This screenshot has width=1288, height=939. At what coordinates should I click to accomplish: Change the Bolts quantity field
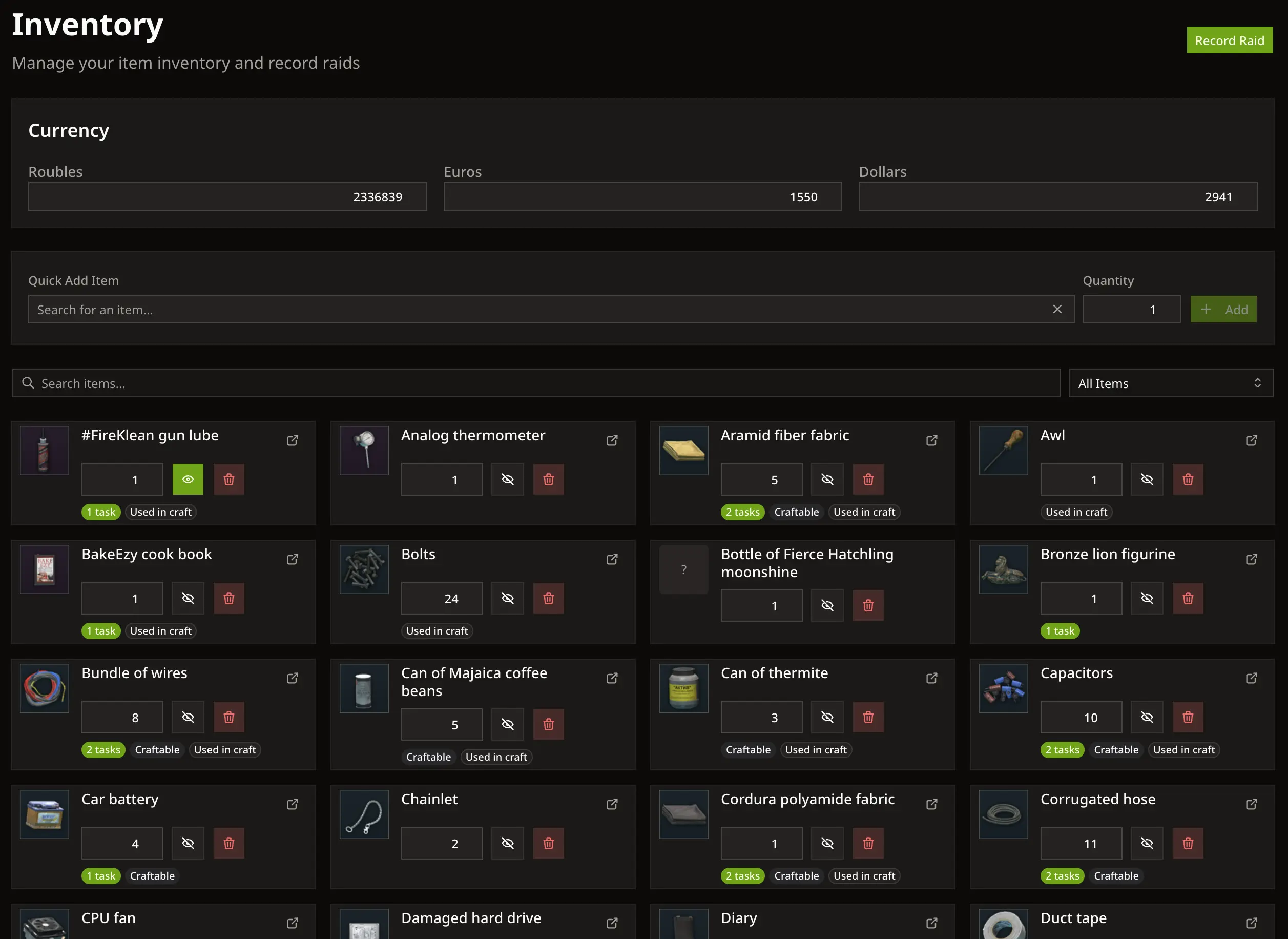tap(442, 598)
